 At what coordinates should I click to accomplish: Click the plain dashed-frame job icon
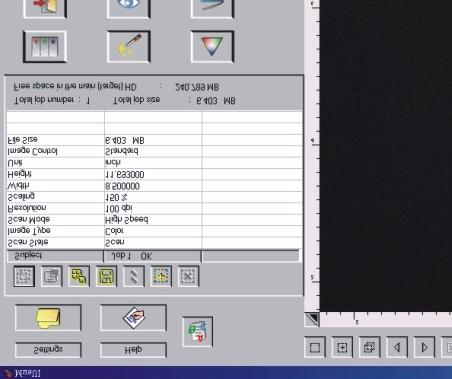(24, 276)
